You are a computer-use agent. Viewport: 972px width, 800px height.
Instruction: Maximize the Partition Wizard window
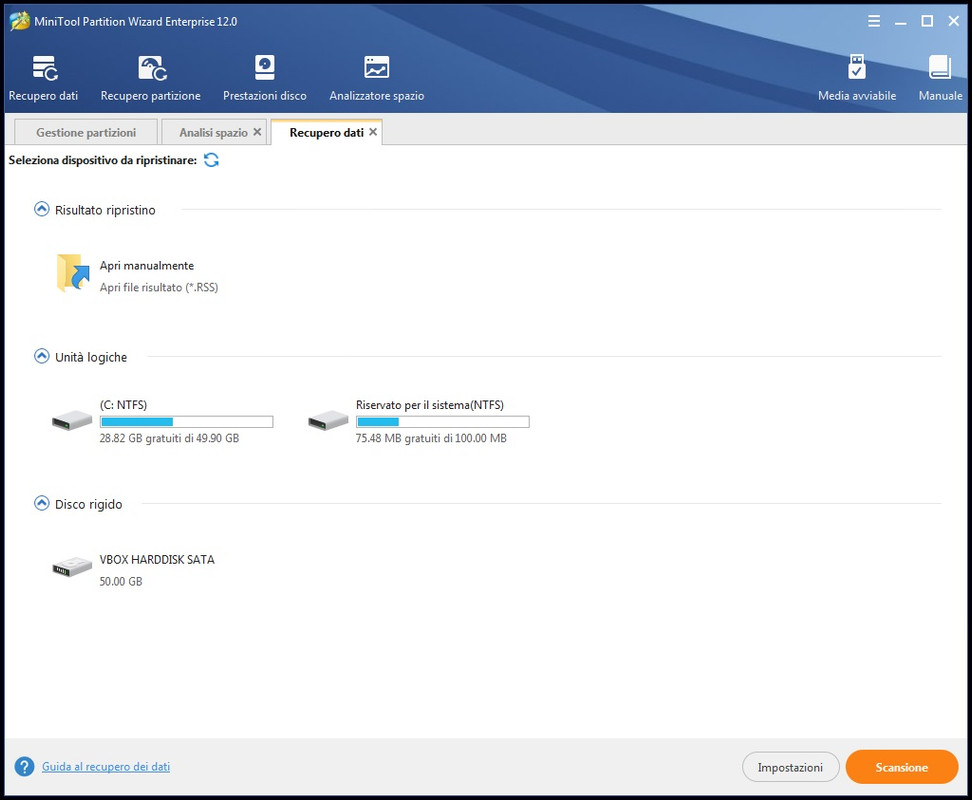coord(927,22)
